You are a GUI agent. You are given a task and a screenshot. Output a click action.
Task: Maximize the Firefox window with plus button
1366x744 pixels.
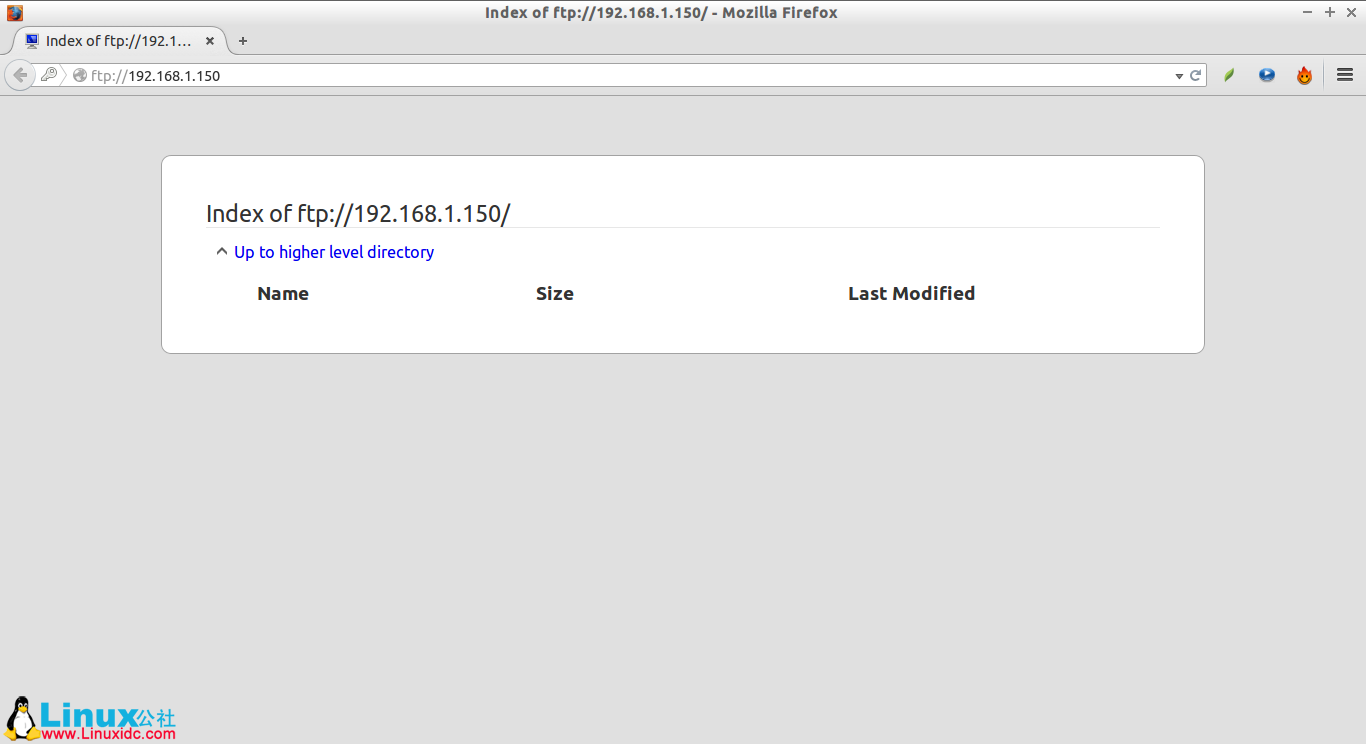coord(1329,12)
